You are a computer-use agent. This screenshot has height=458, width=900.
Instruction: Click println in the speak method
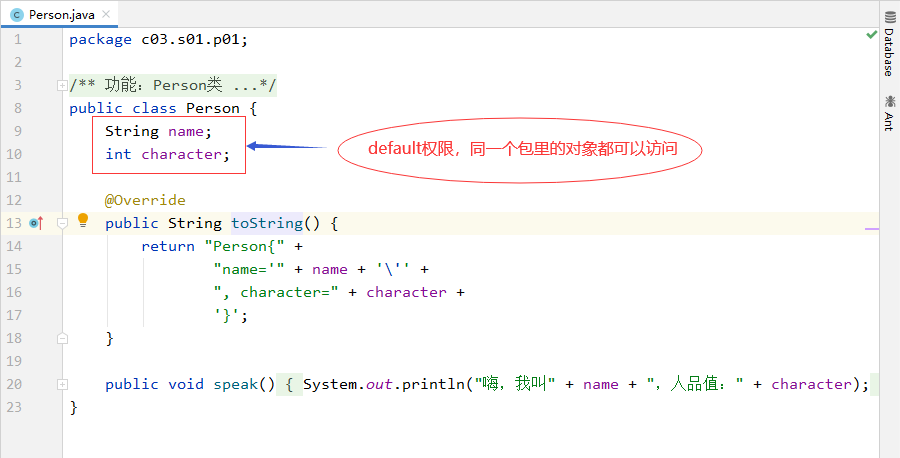pyautogui.click(x=433, y=385)
